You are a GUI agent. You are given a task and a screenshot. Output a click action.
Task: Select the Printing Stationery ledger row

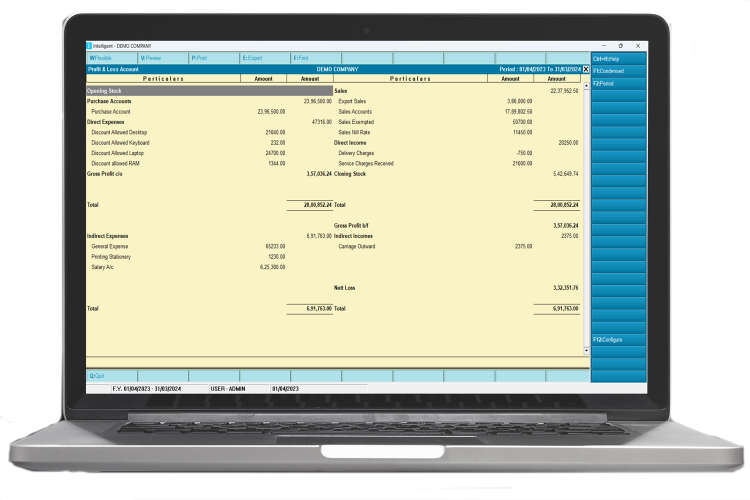coord(210,257)
